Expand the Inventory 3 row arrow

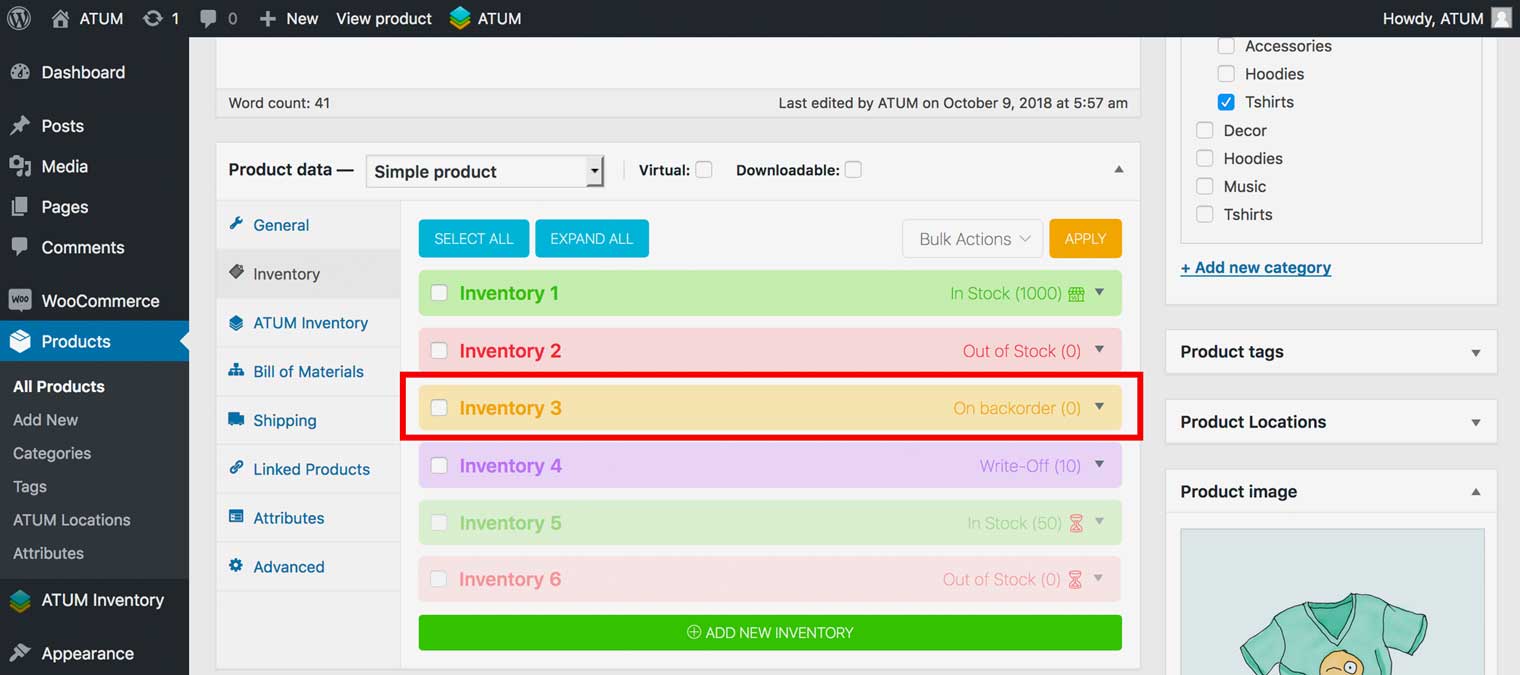tap(1099, 407)
